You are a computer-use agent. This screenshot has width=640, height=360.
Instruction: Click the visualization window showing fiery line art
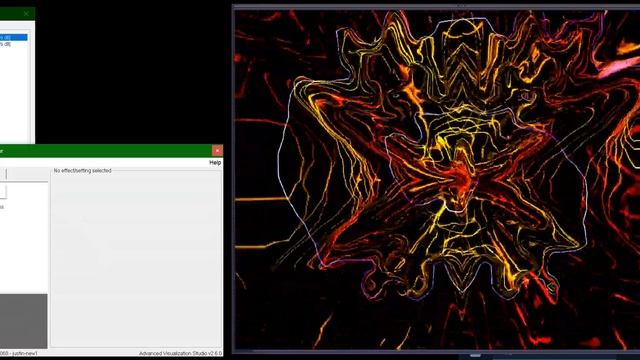tap(437, 180)
